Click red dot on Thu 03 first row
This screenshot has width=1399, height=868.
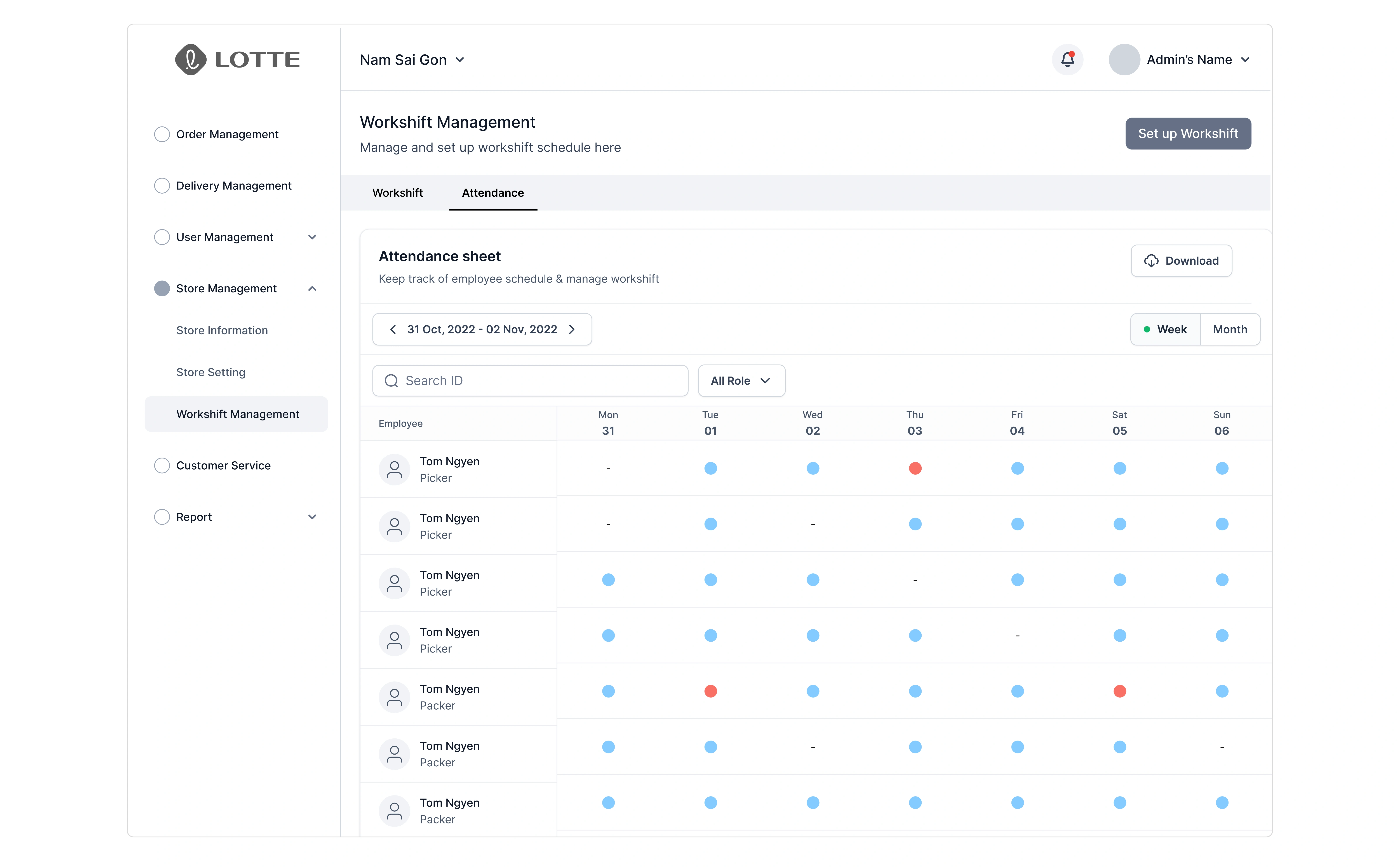point(915,469)
